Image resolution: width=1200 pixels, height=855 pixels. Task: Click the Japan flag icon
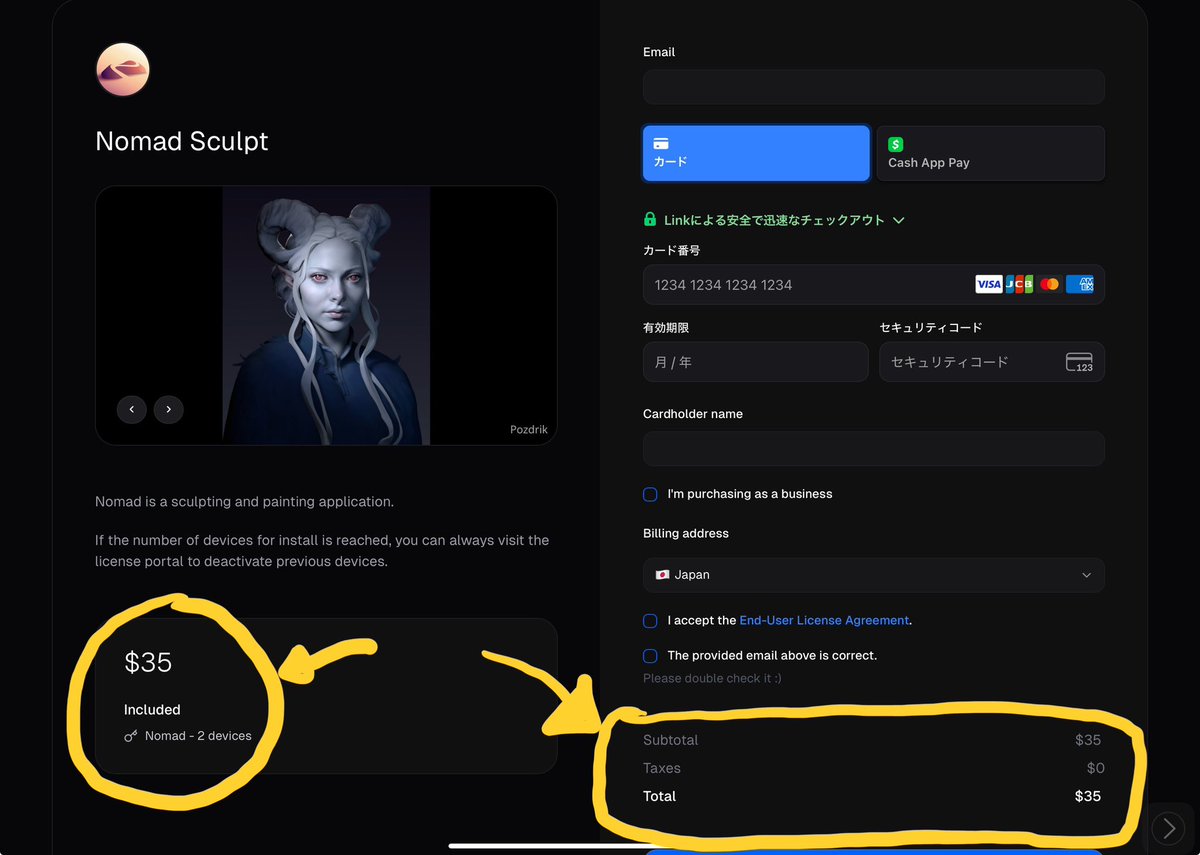click(x=662, y=575)
